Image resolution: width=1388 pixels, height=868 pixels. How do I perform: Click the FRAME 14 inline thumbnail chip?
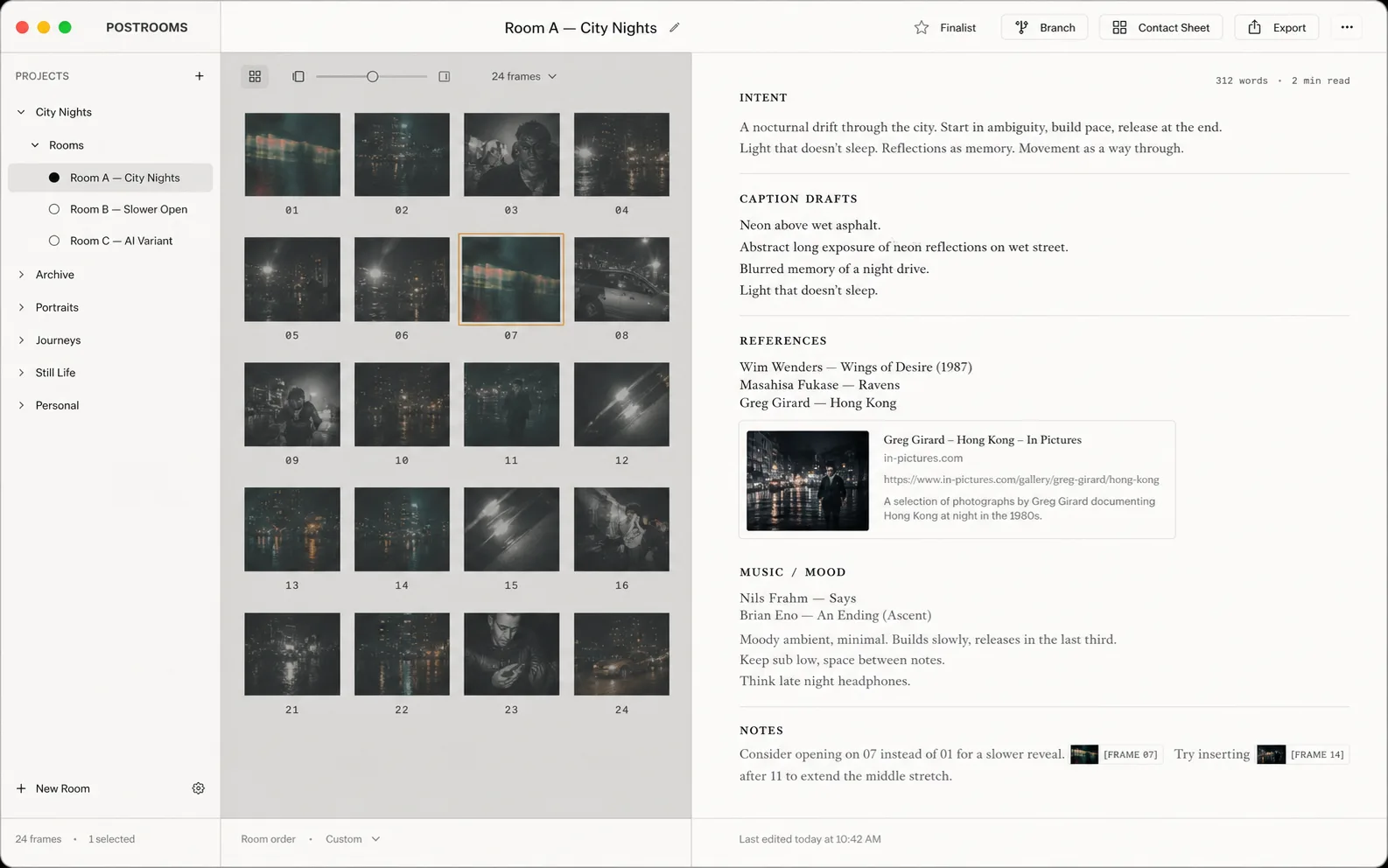click(x=1303, y=754)
